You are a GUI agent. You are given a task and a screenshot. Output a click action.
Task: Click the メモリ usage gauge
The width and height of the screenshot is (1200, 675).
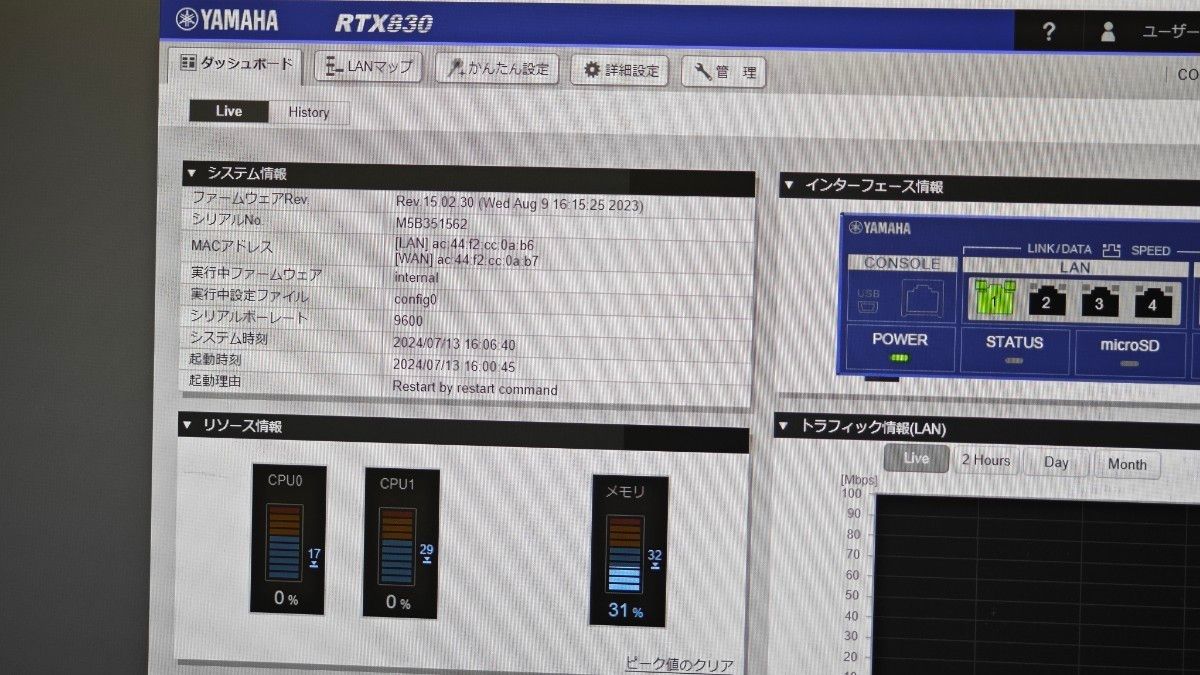[x=628, y=551]
